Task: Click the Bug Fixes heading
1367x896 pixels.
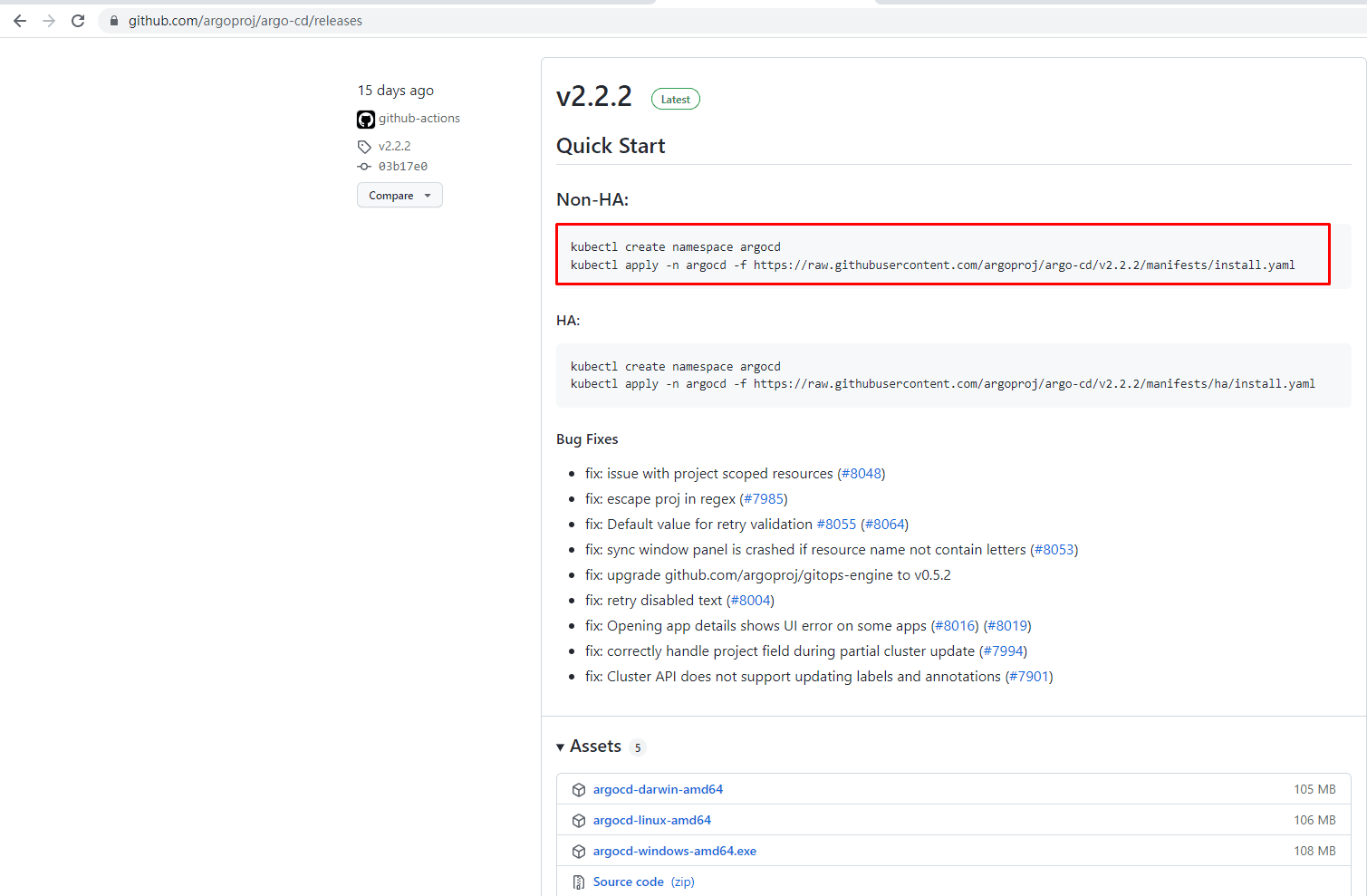Action: 587,439
